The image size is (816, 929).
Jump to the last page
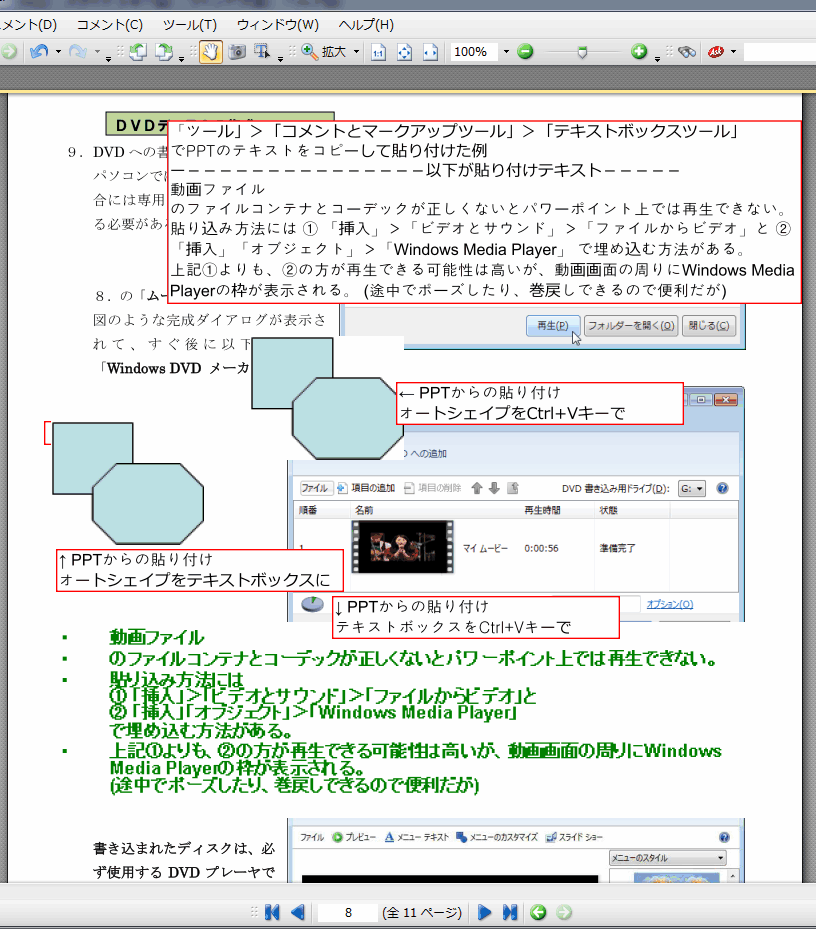[509, 912]
